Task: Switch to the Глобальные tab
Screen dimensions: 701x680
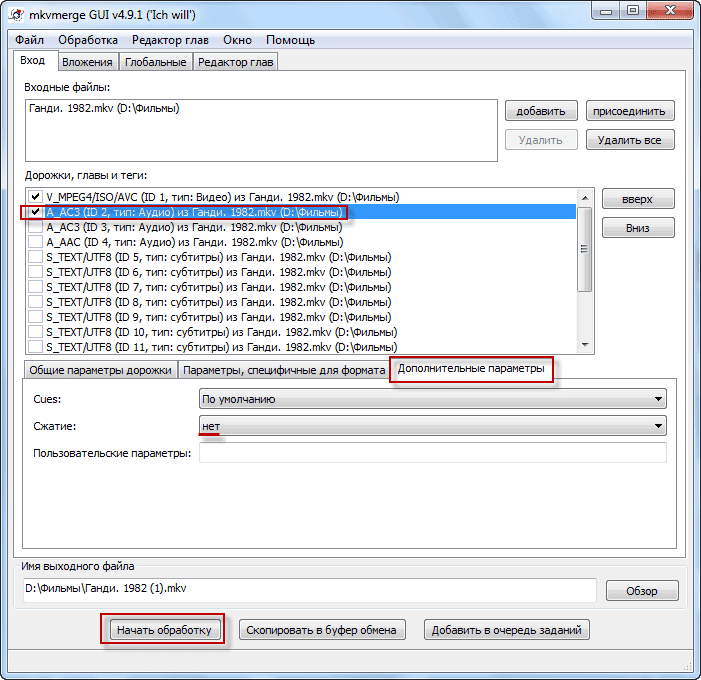Action: 156,62
